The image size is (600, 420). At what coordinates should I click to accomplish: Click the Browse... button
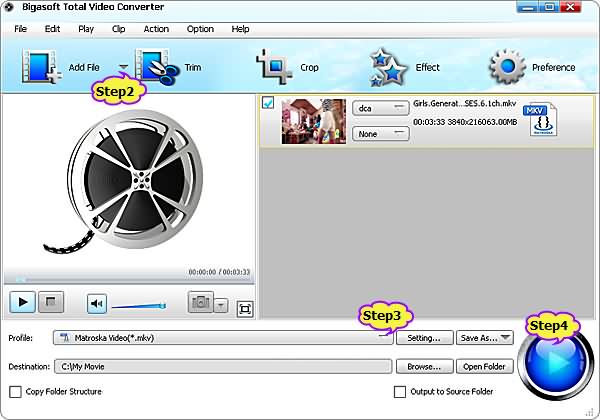pyautogui.click(x=424, y=367)
